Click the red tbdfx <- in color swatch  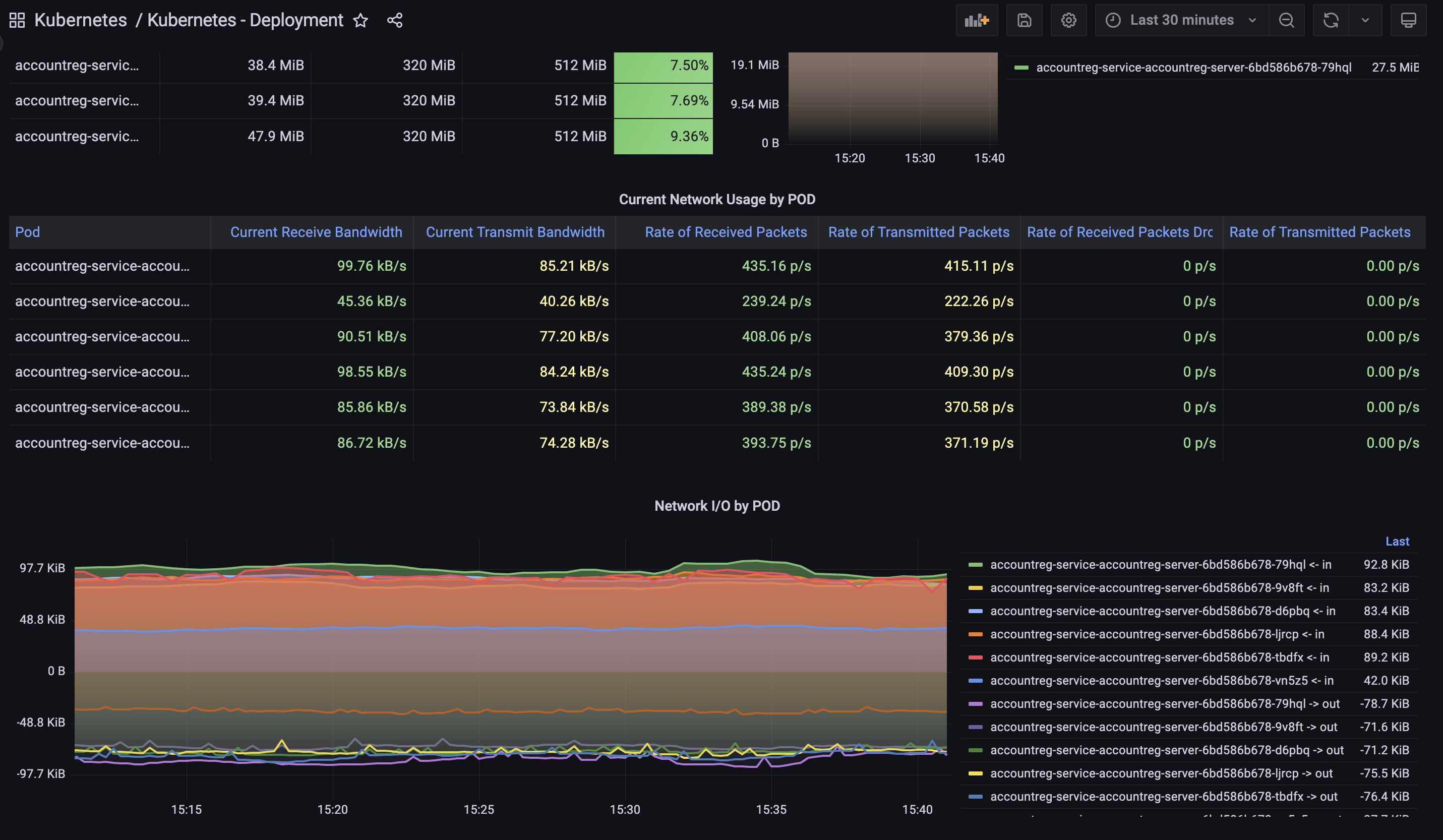tap(975, 657)
